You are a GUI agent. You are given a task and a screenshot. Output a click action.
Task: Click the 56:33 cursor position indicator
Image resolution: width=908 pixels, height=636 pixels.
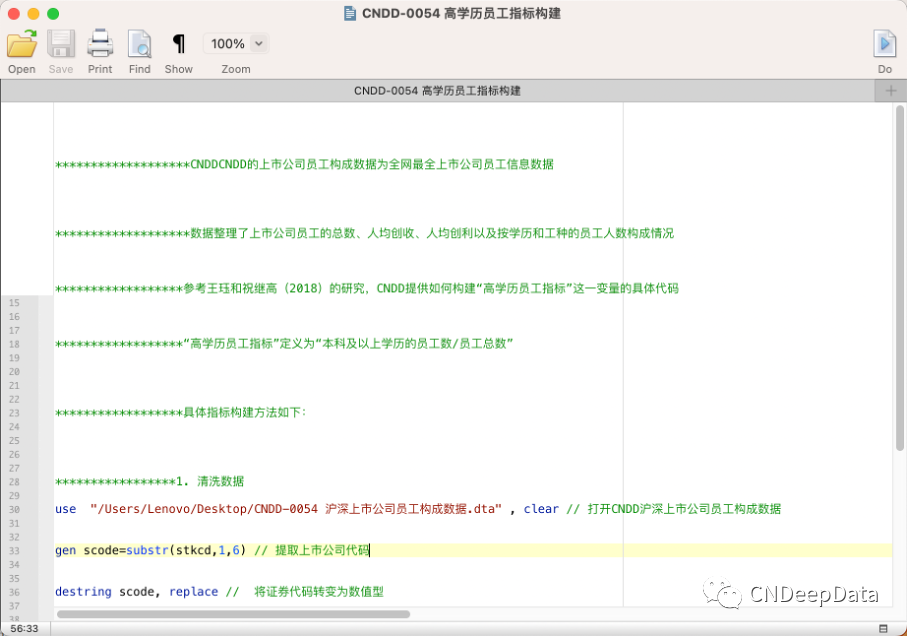point(24,628)
